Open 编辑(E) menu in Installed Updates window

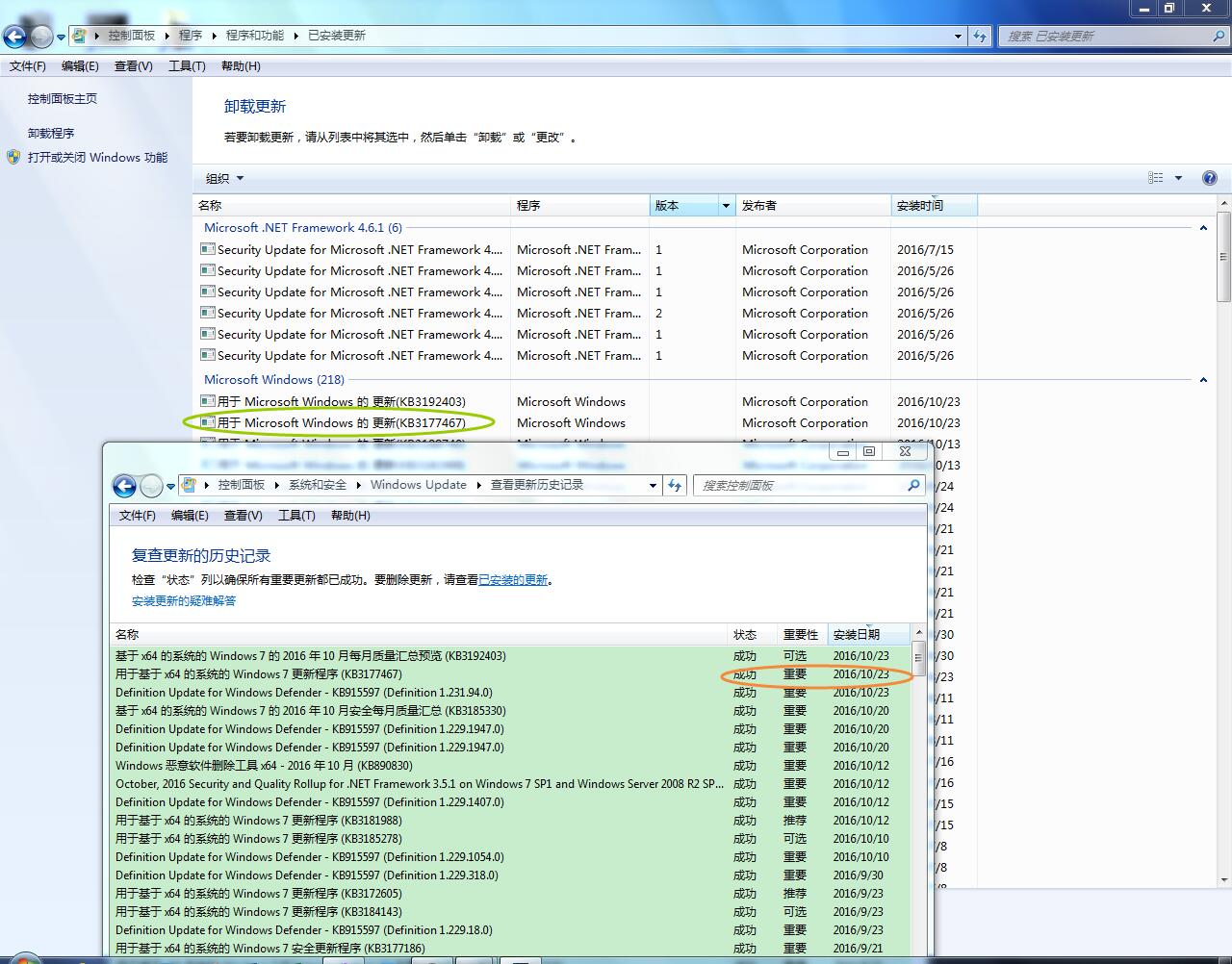point(80,66)
